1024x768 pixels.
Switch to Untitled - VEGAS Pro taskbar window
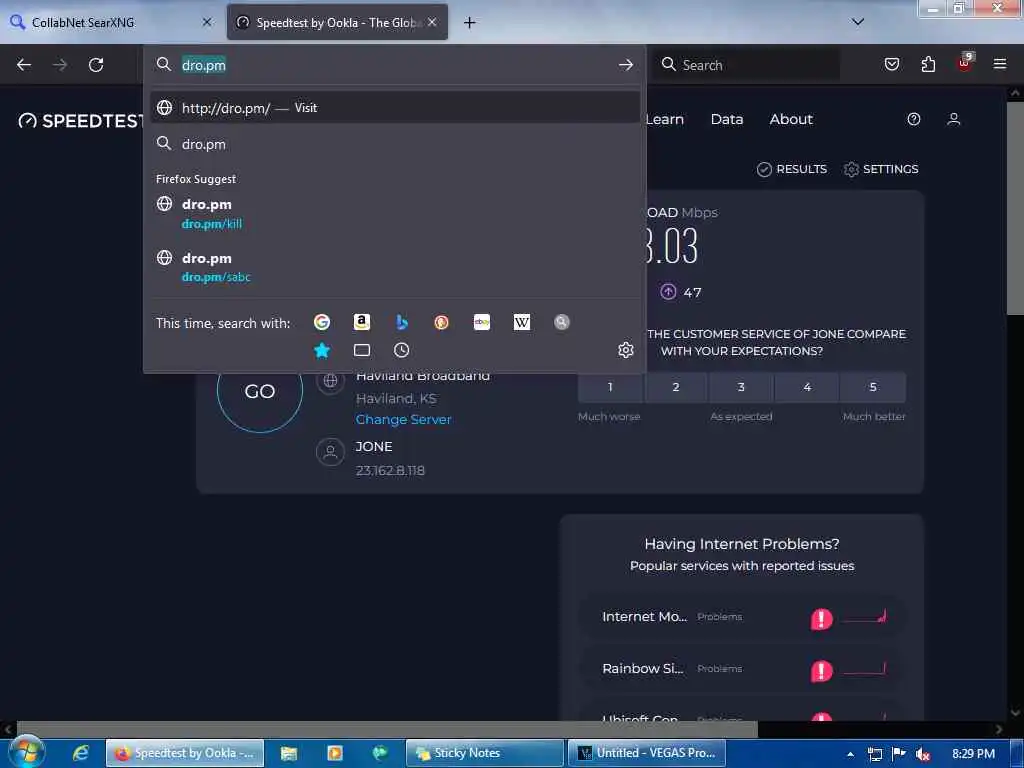coord(646,753)
